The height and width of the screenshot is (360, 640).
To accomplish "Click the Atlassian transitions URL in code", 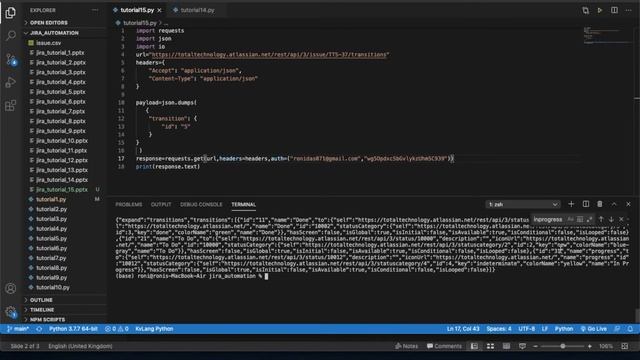I will (270, 55).
